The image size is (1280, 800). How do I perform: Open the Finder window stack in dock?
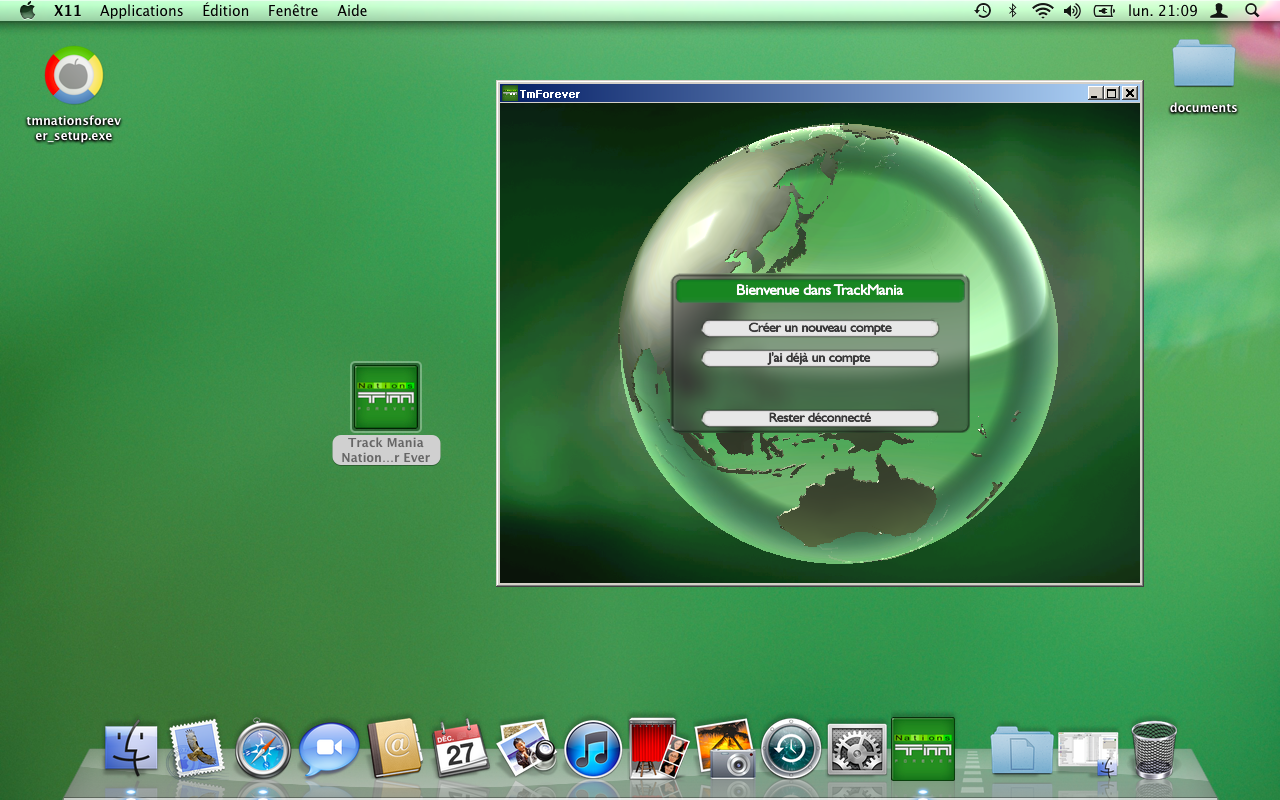tap(1088, 754)
